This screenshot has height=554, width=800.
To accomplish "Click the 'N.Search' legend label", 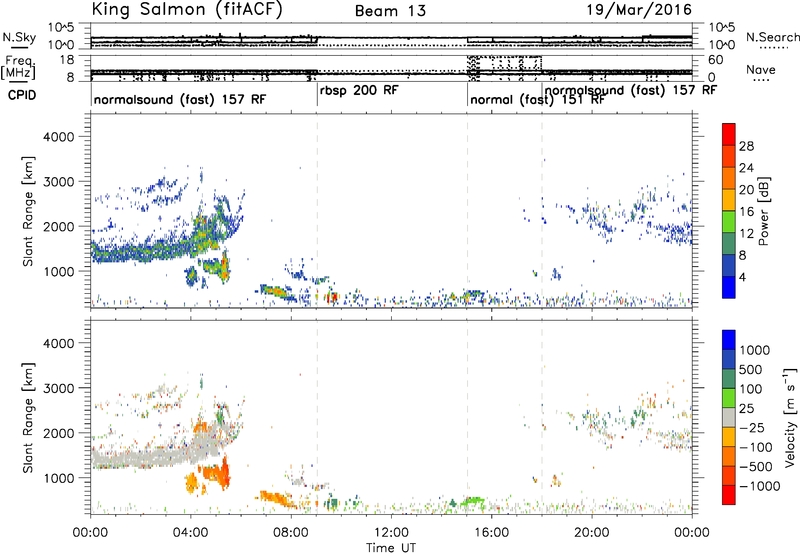I will (772, 37).
